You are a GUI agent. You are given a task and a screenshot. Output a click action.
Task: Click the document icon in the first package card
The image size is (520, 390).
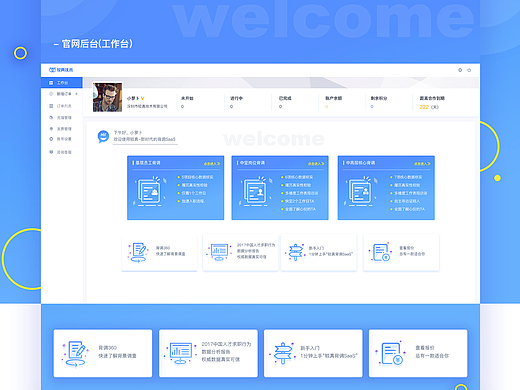tap(150, 191)
